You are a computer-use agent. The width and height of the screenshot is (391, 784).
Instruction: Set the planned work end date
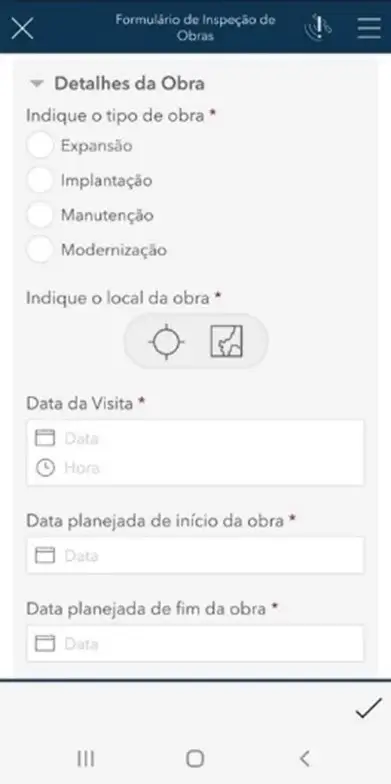(195, 644)
